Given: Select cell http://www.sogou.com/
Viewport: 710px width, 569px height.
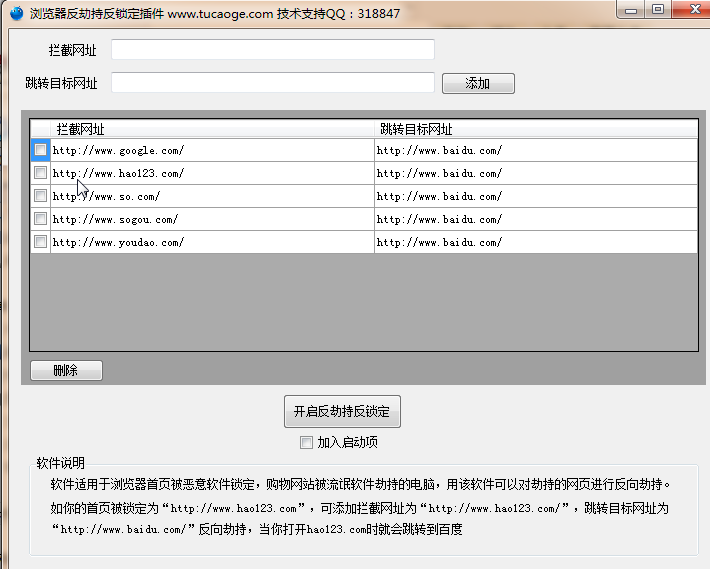Looking at the screenshot, I should click(212, 219).
